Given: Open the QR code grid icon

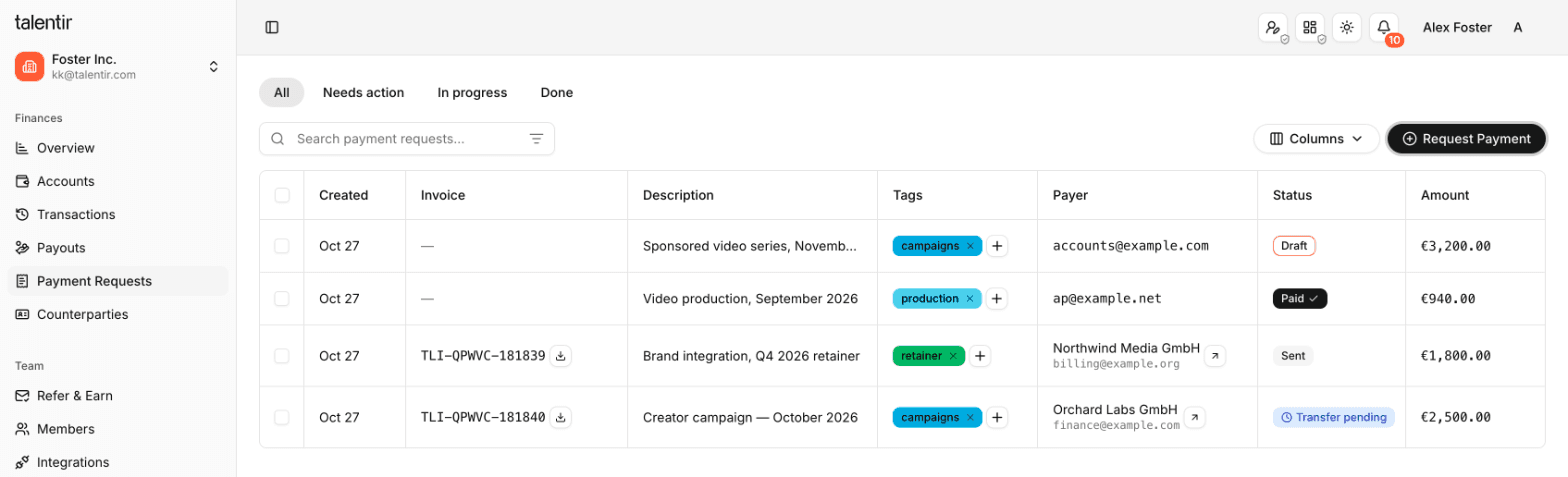Looking at the screenshot, I should [1310, 28].
